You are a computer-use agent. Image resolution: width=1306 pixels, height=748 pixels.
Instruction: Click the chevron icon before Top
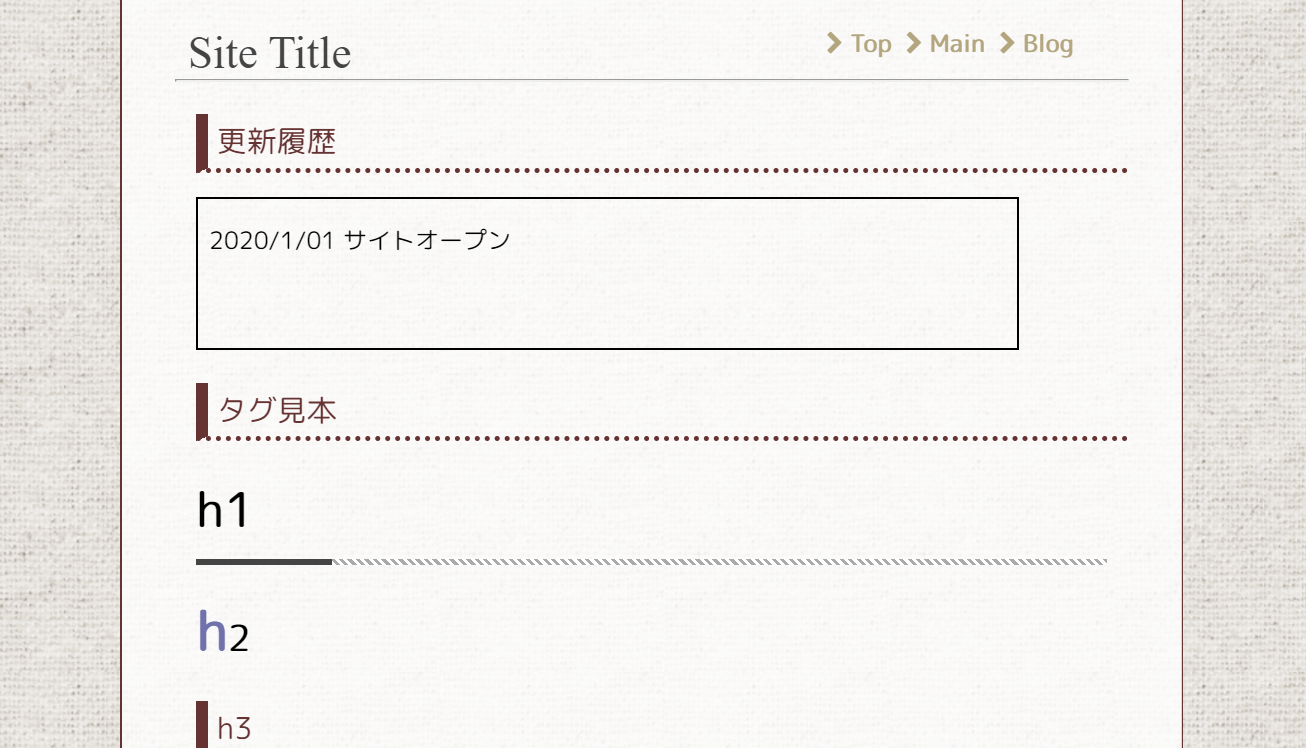click(x=835, y=43)
